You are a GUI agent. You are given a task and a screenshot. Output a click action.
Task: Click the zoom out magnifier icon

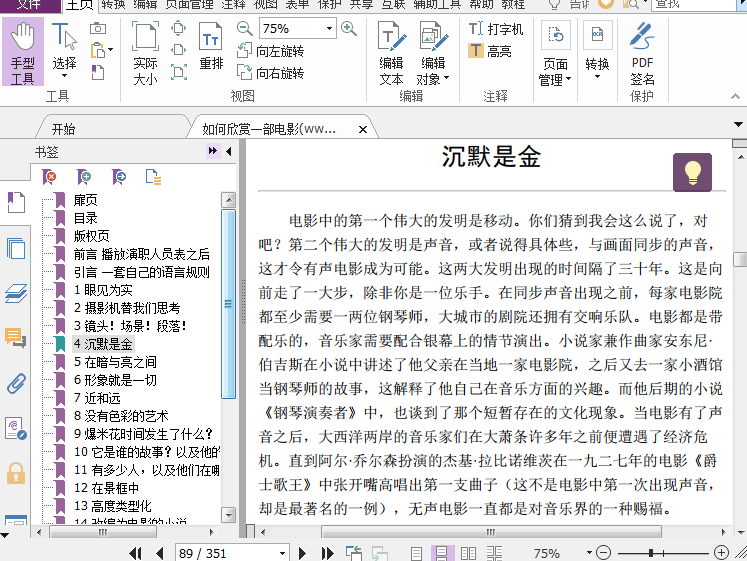click(244, 29)
